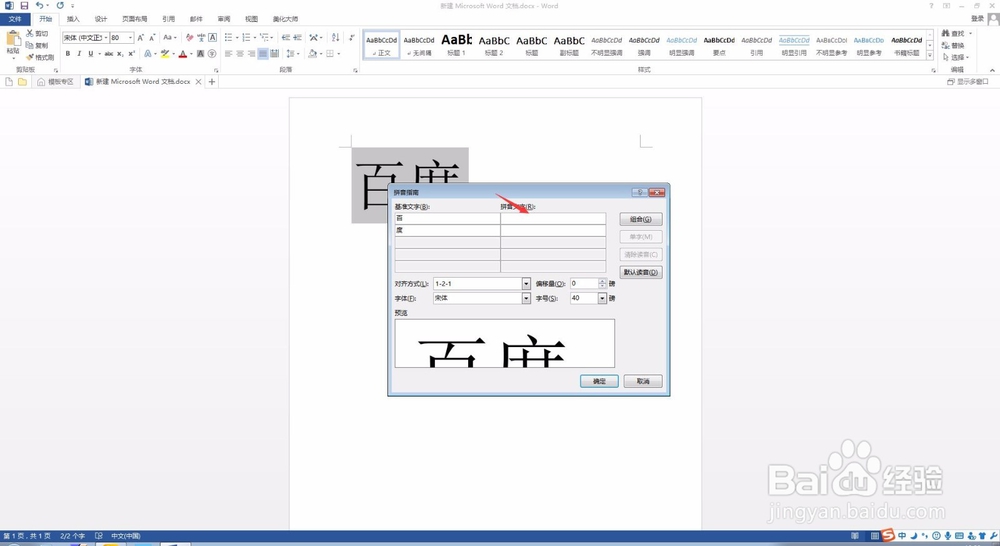
Task: Click the Redo icon in the title bar
Action: (x=60, y=6)
